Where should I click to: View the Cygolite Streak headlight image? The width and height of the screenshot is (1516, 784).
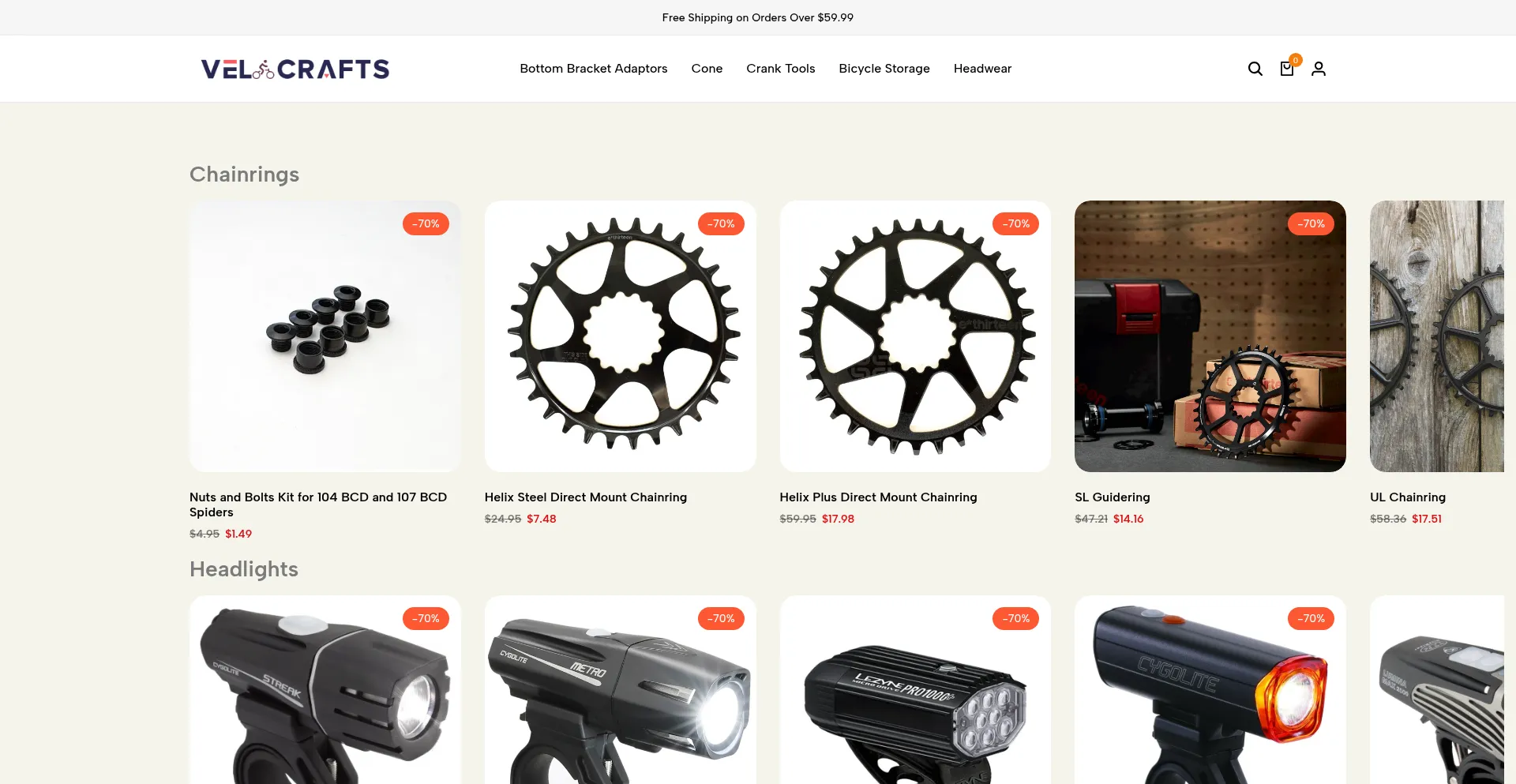click(325, 690)
